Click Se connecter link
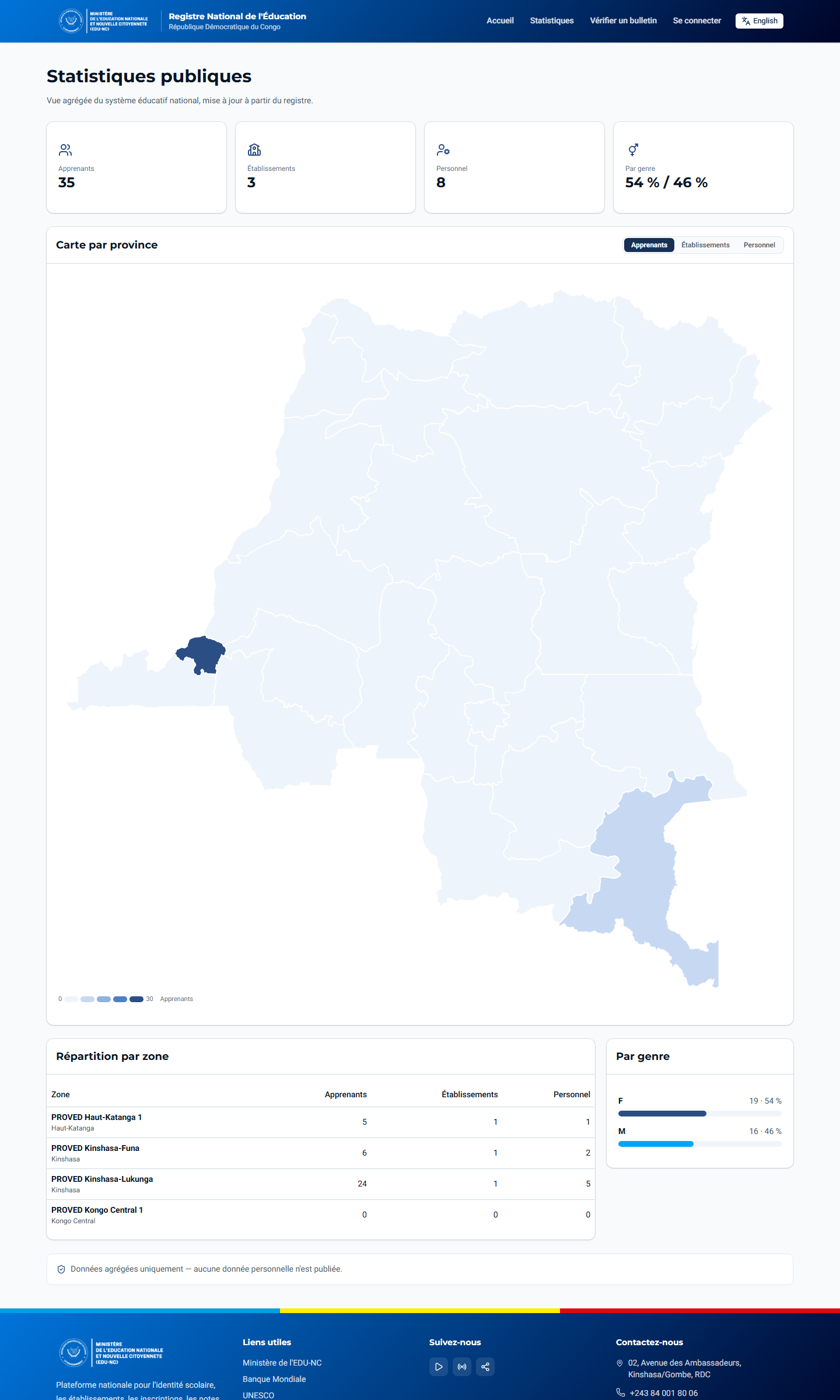The image size is (840, 1400). [696, 21]
